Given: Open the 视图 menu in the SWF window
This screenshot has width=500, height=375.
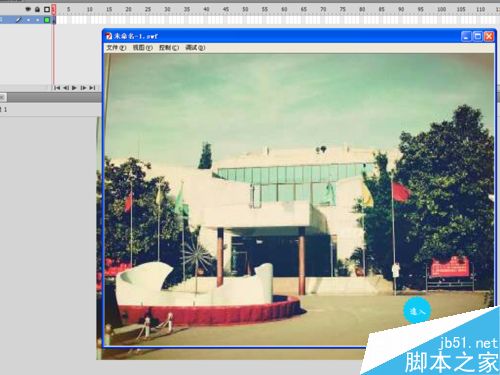Looking at the screenshot, I should tap(143, 48).
